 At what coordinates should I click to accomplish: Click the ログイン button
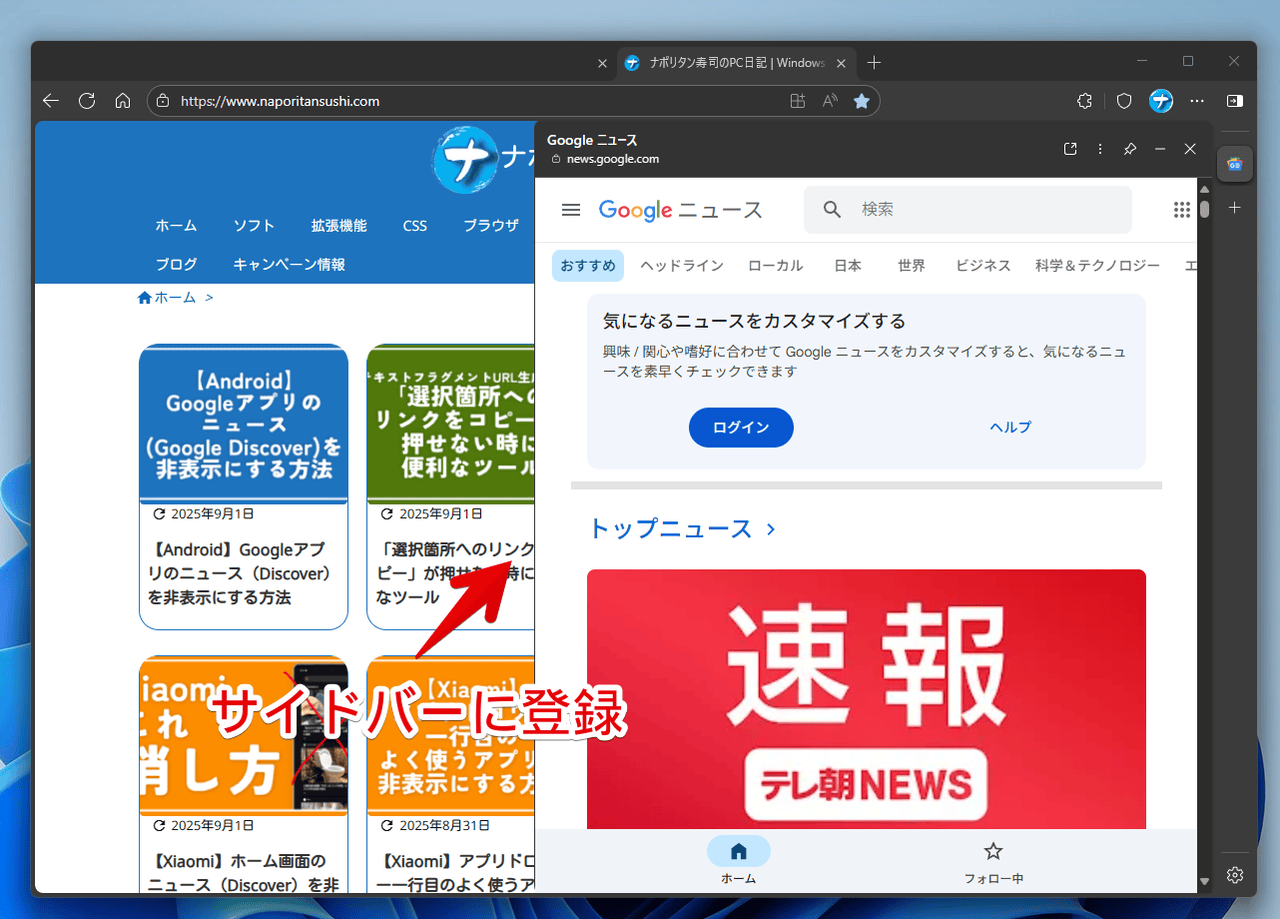(x=741, y=427)
